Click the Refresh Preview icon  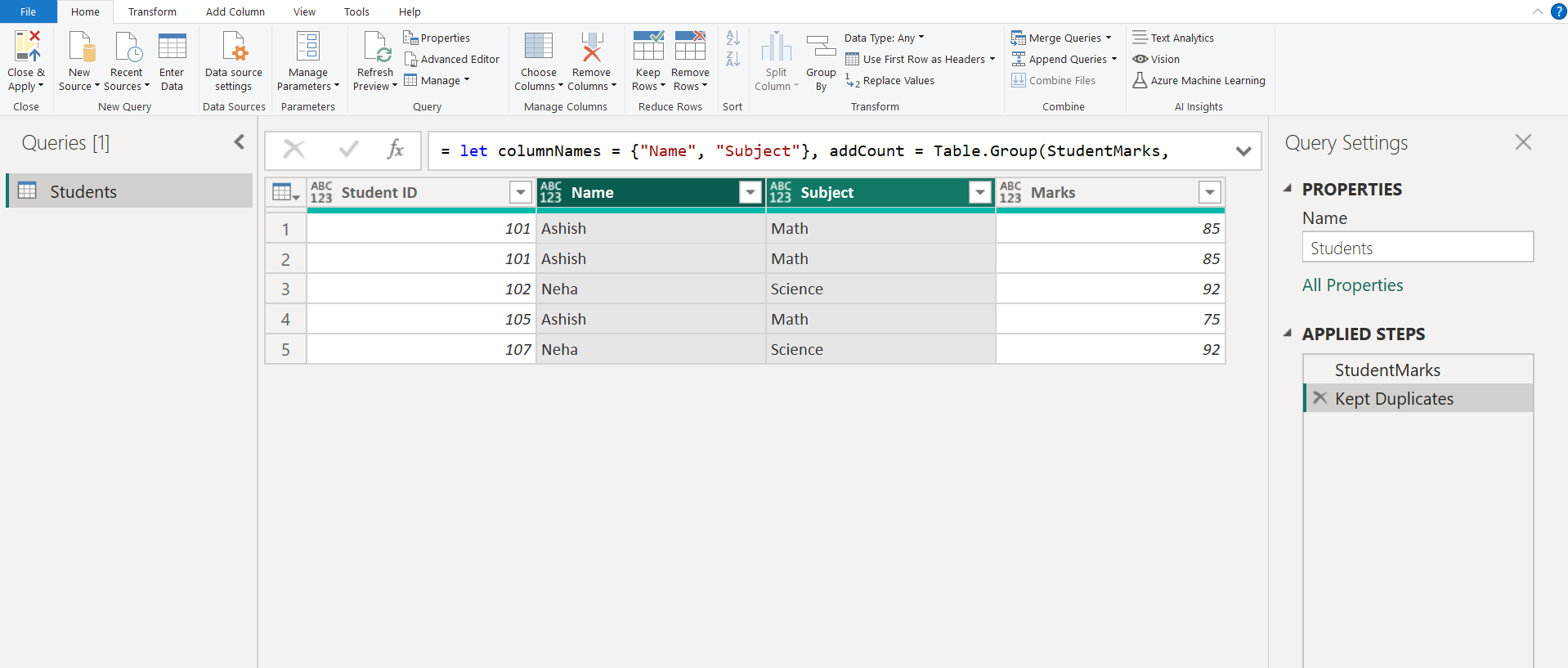(376, 47)
